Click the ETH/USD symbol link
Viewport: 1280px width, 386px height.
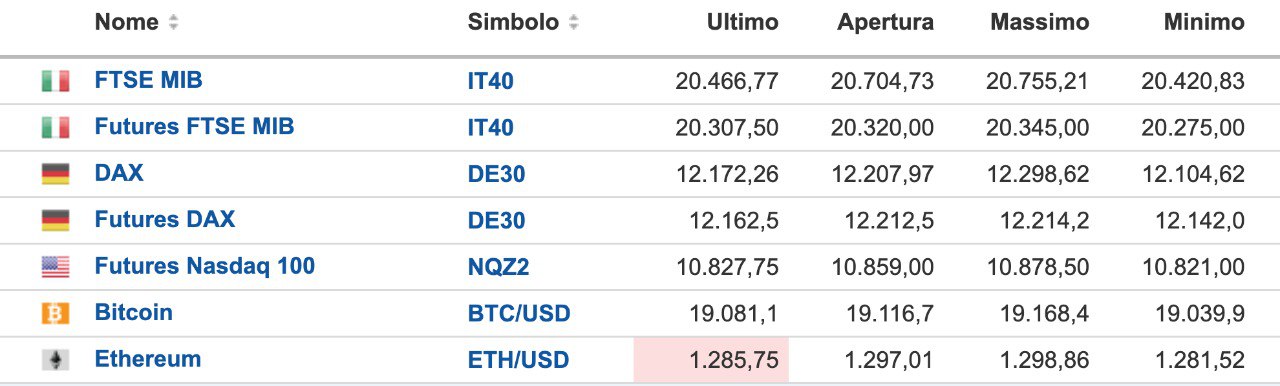click(519, 360)
